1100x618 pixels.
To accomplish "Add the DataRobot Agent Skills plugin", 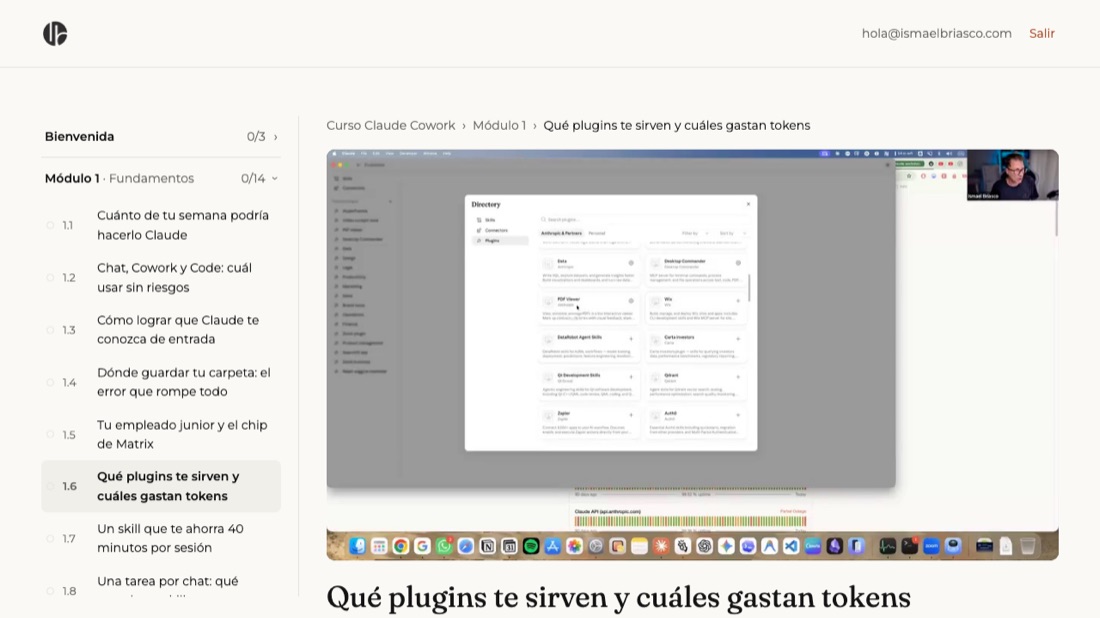I will (631, 339).
